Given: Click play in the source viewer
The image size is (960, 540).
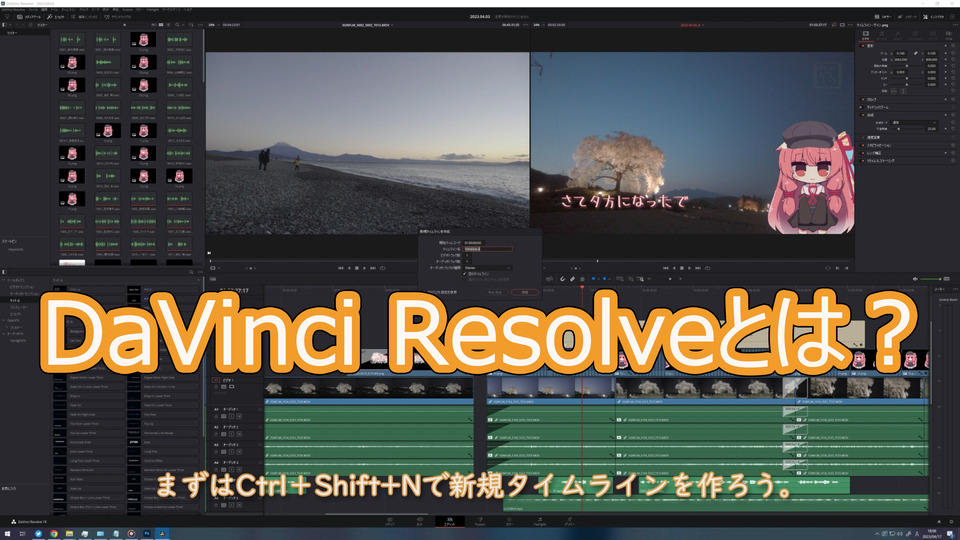Looking at the screenshot, I should click(x=364, y=268).
